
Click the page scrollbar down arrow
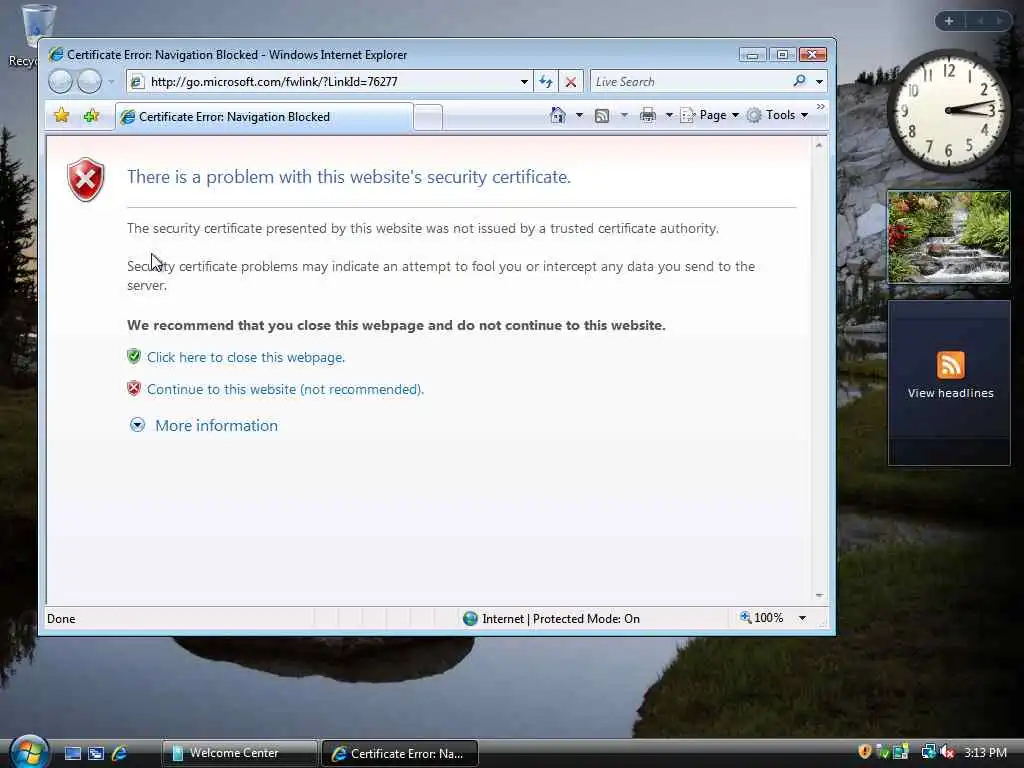pyautogui.click(x=819, y=595)
